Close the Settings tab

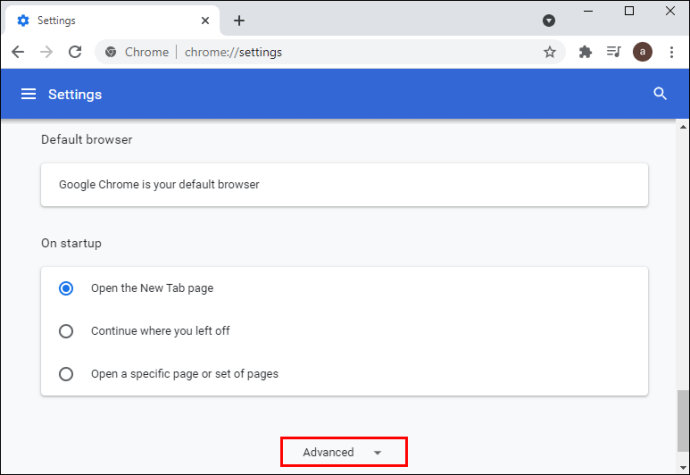tap(205, 20)
